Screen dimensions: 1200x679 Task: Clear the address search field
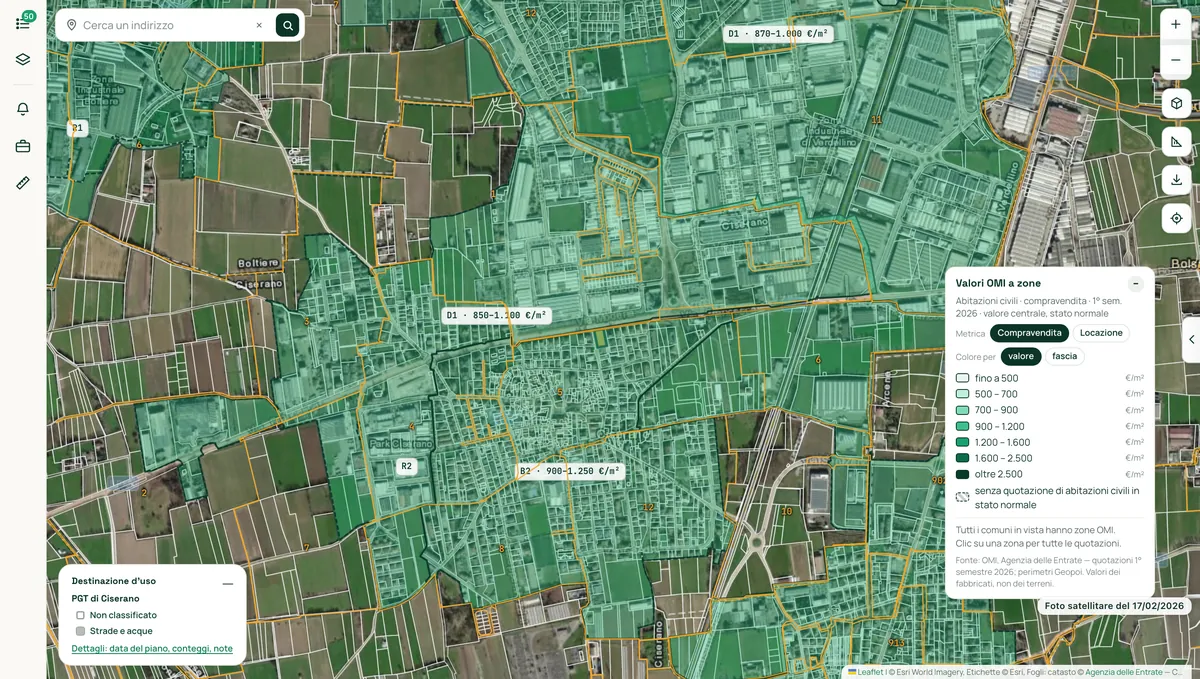pyautogui.click(x=259, y=25)
